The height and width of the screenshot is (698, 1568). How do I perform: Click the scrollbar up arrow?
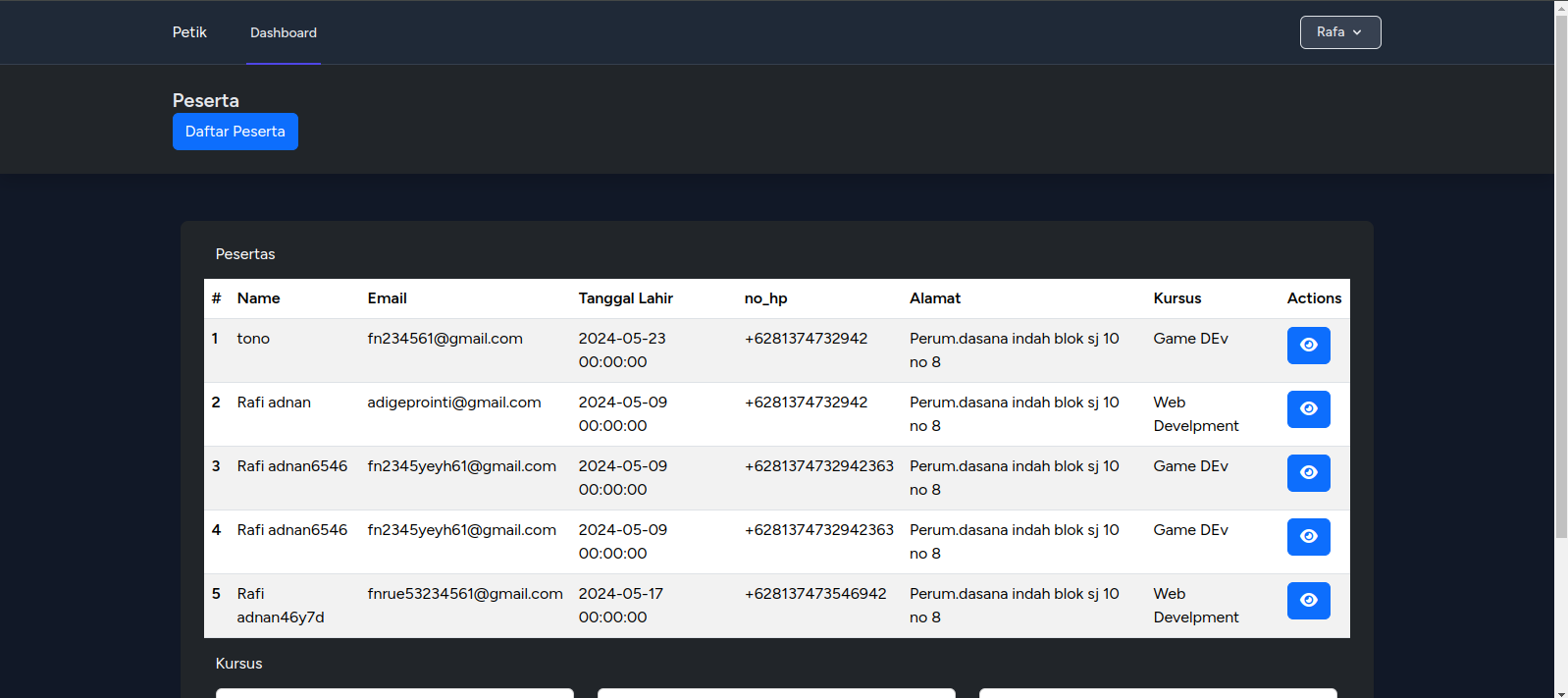[1561, 7]
